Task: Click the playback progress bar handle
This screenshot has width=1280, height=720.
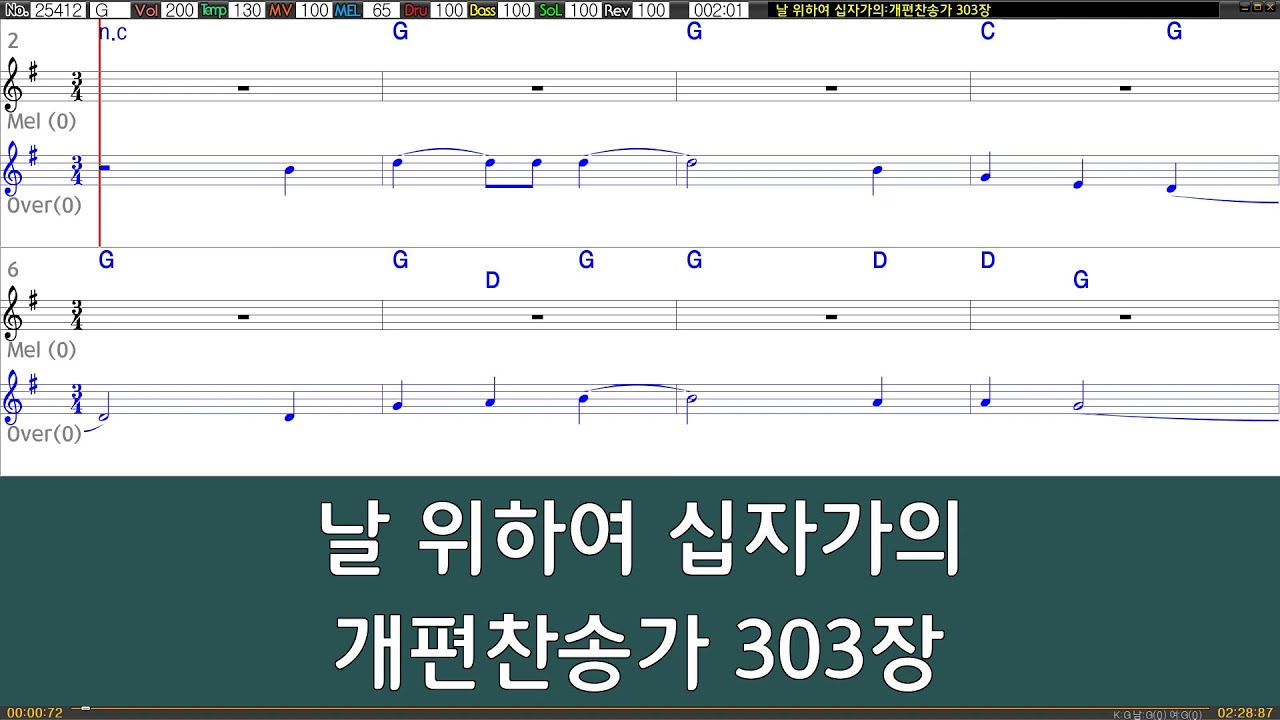Action: (x=86, y=708)
